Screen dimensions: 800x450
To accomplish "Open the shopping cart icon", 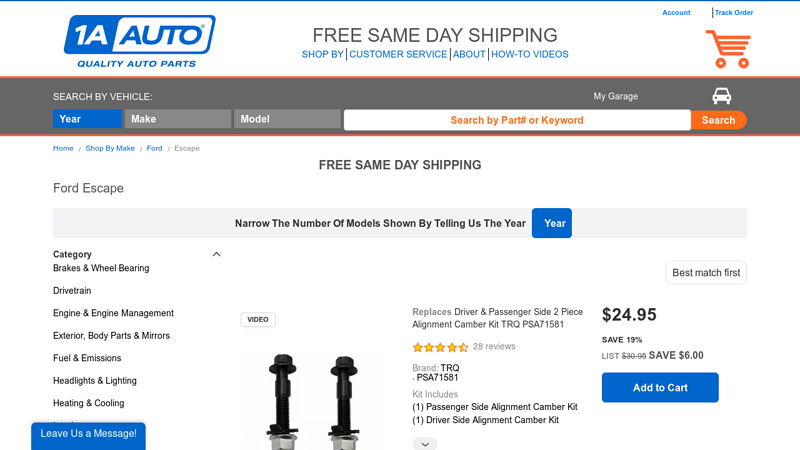I will (727, 48).
